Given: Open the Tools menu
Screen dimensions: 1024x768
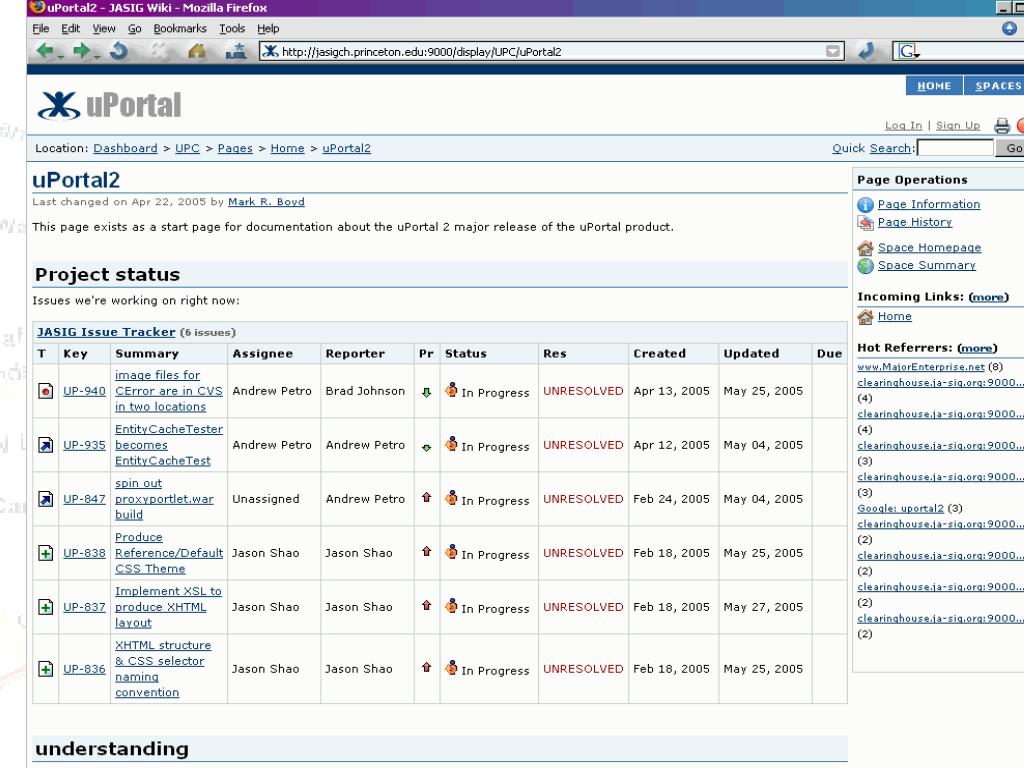Looking at the screenshot, I should click(232, 29).
